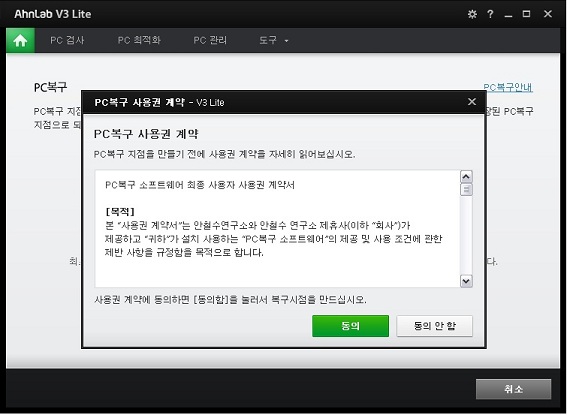Click the 동의 안 함 button
This screenshot has height=415, width=567.
435,326
